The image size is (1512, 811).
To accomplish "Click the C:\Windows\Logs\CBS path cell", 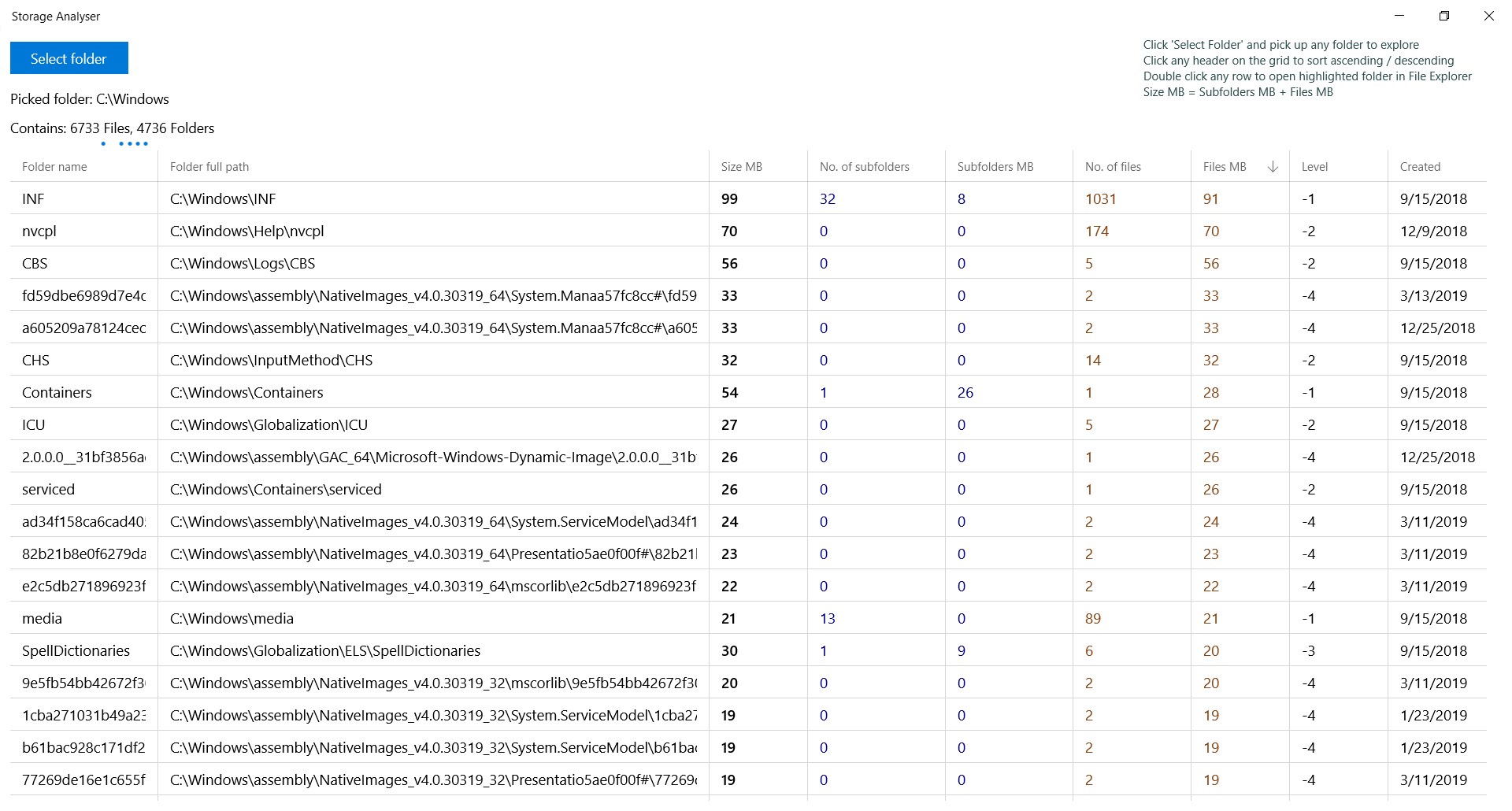I will (243, 264).
